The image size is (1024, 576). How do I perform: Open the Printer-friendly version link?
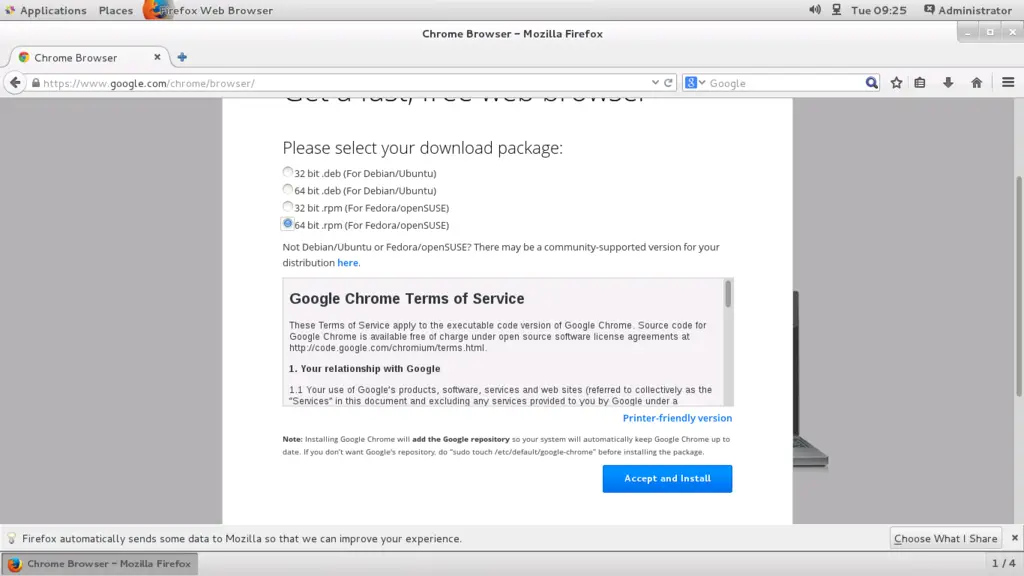tap(677, 418)
